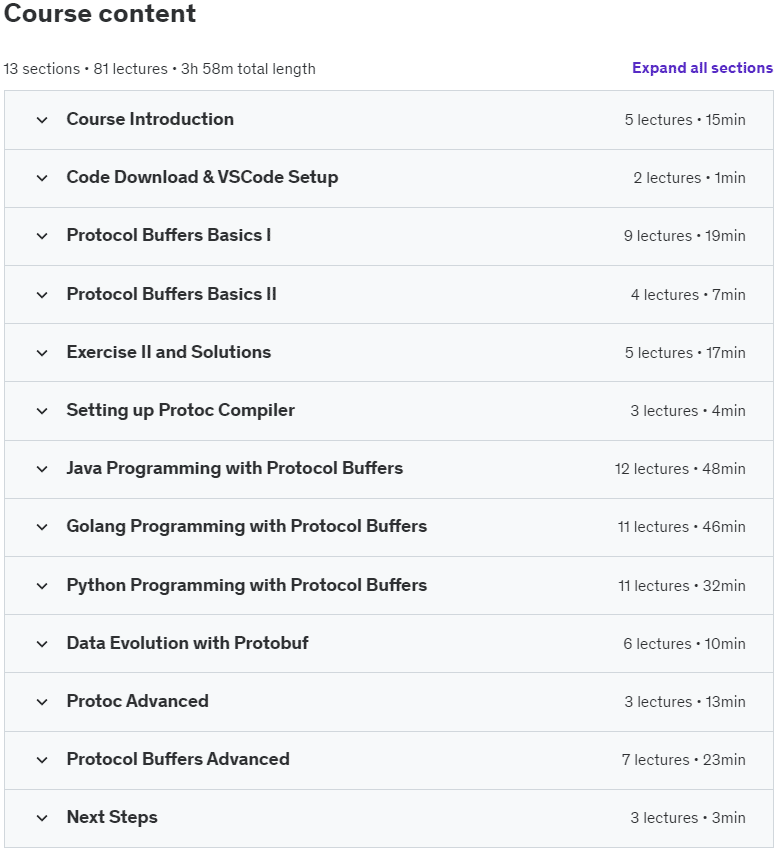Image resolution: width=777 pixels, height=850 pixels.
Task: Expand chevron beside Java Programming with Protocol Buffers
Action: (42, 469)
